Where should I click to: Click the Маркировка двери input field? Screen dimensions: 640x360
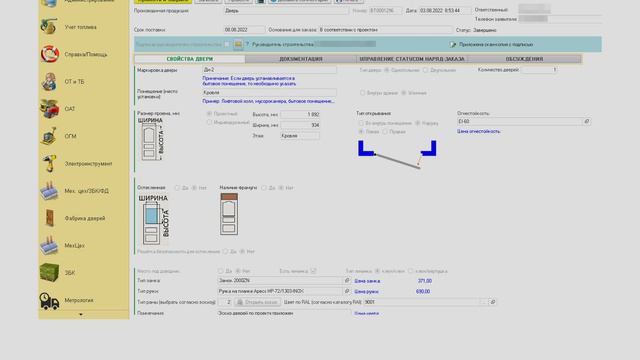[269, 70]
